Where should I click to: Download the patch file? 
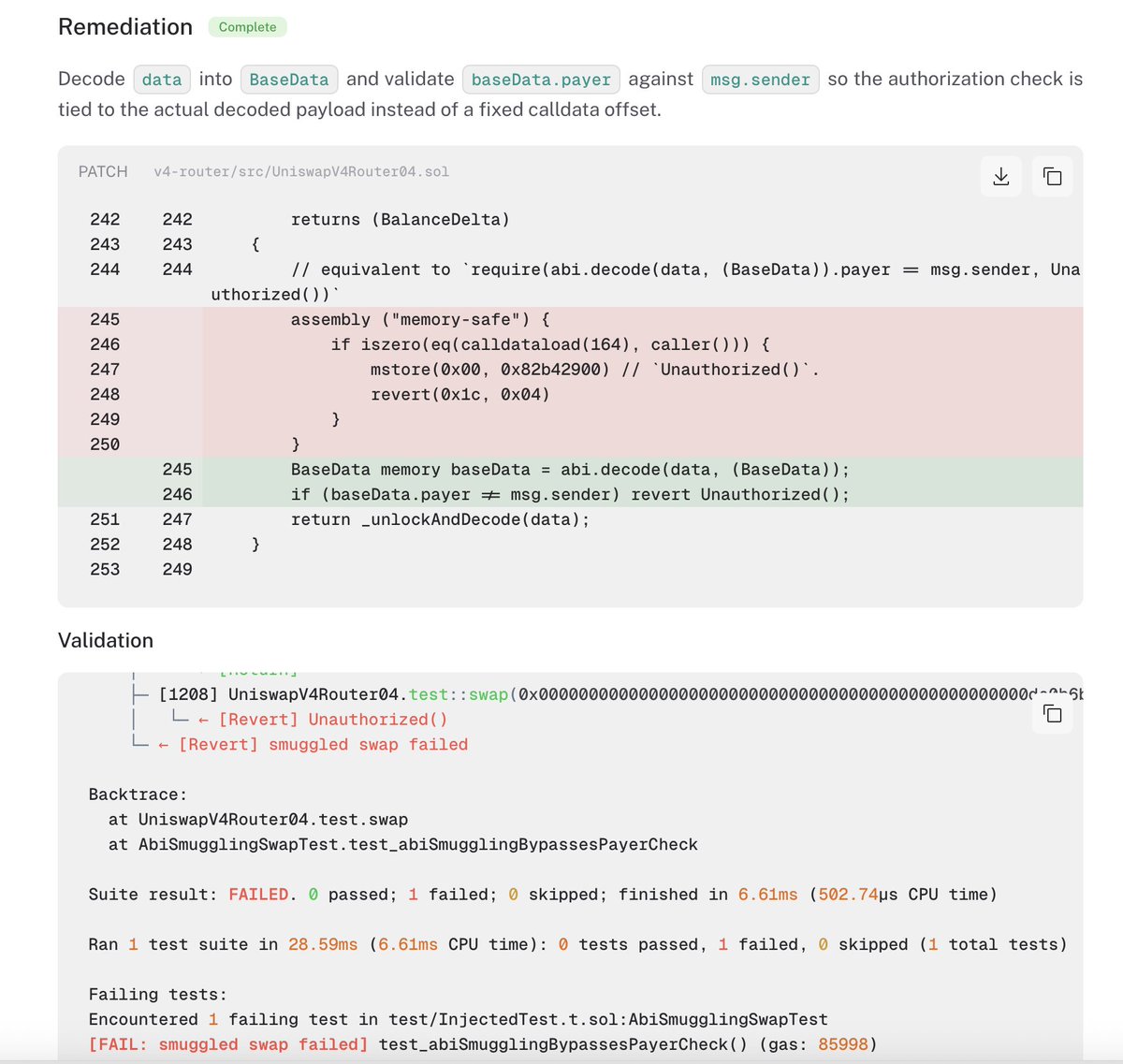(1001, 176)
